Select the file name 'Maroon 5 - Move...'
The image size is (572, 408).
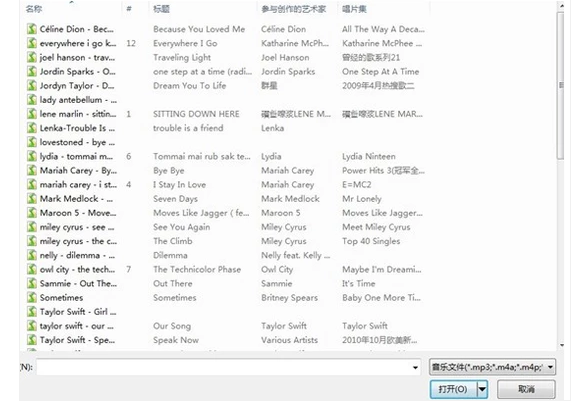tap(78, 213)
